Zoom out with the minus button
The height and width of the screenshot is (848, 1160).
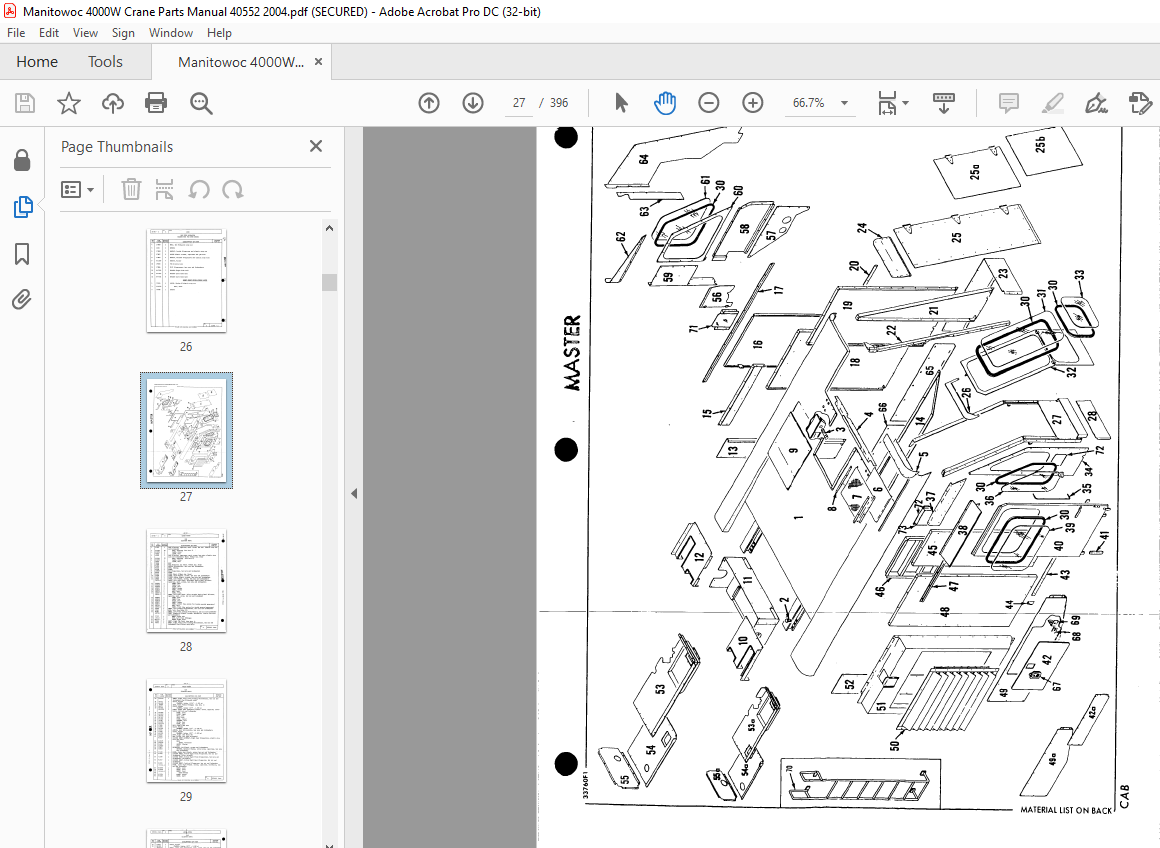click(709, 103)
